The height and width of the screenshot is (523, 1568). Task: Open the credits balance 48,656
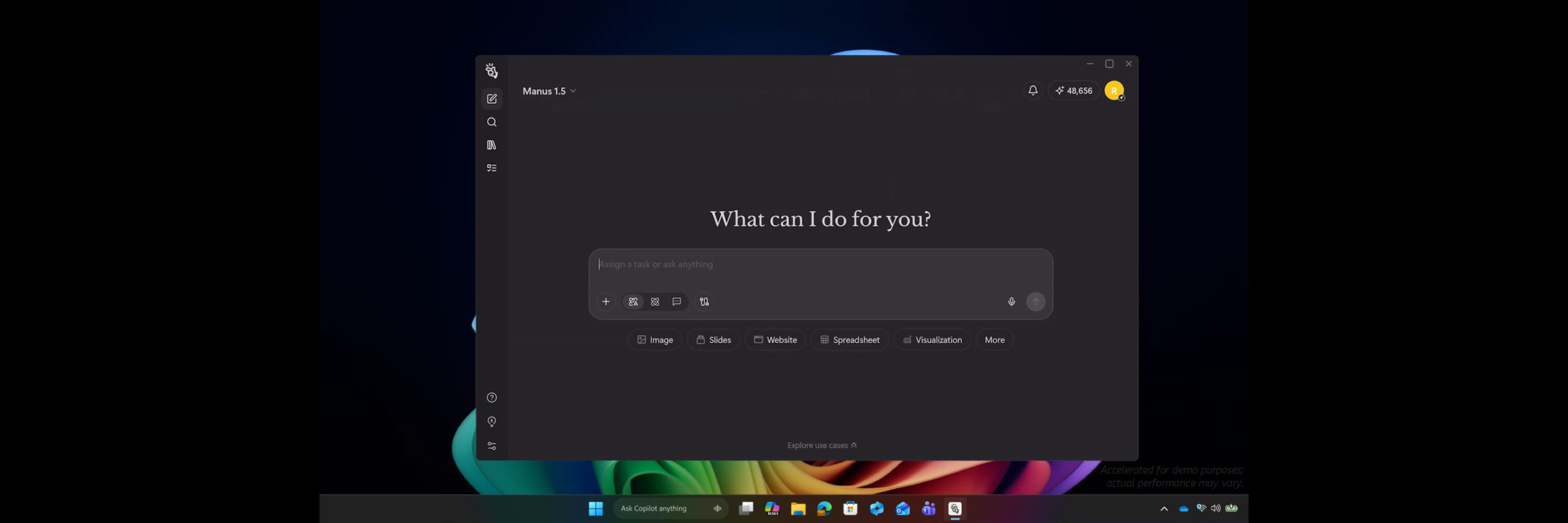pos(1074,91)
